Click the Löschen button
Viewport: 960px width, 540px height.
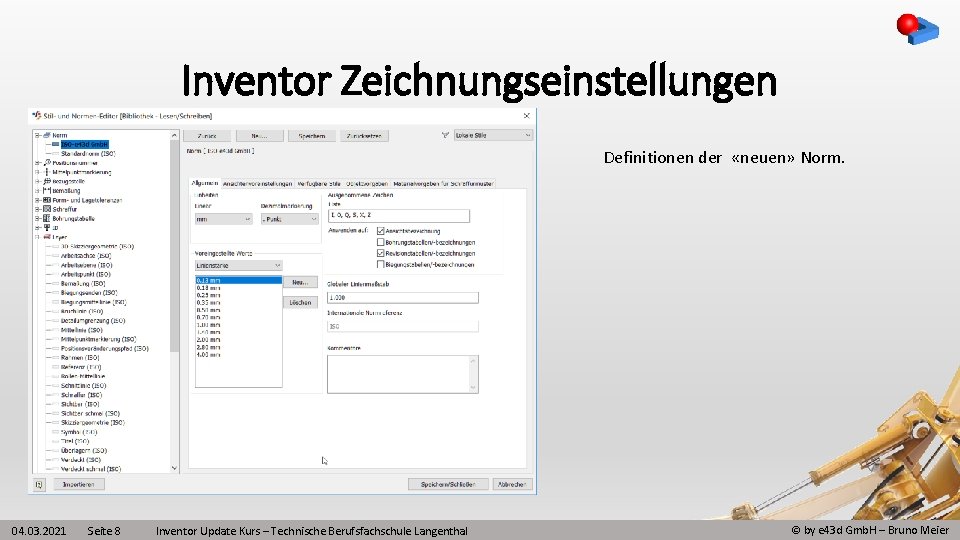[x=301, y=302]
